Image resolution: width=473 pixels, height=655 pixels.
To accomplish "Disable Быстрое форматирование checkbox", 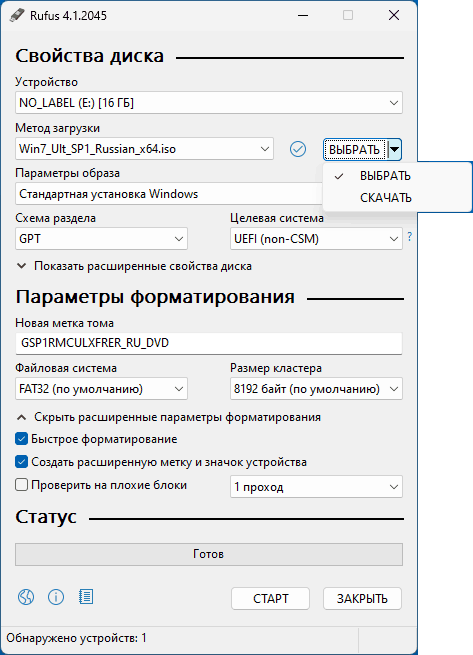I will pos(21,439).
